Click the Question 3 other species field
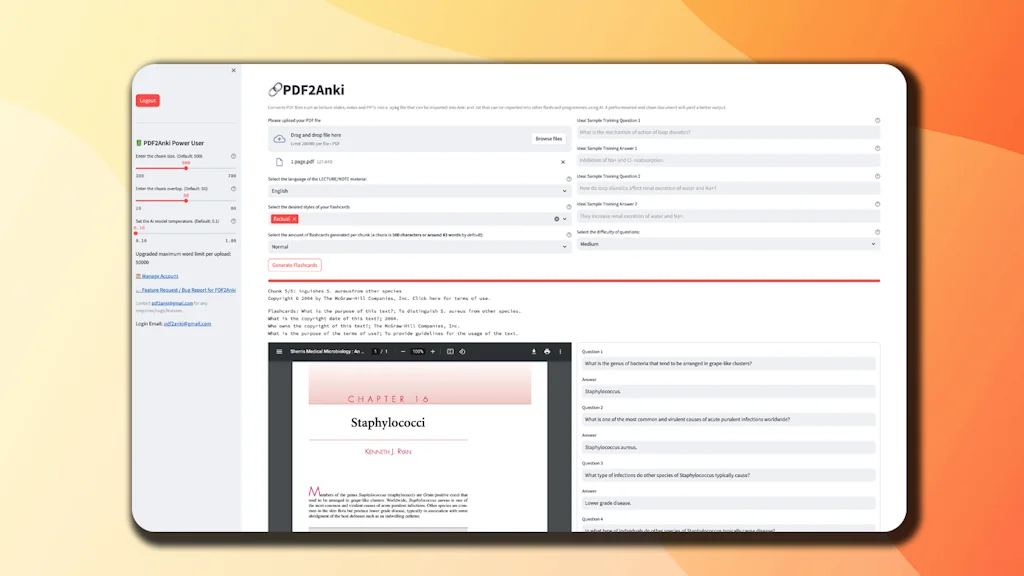The height and width of the screenshot is (576, 1024). [x=728, y=475]
